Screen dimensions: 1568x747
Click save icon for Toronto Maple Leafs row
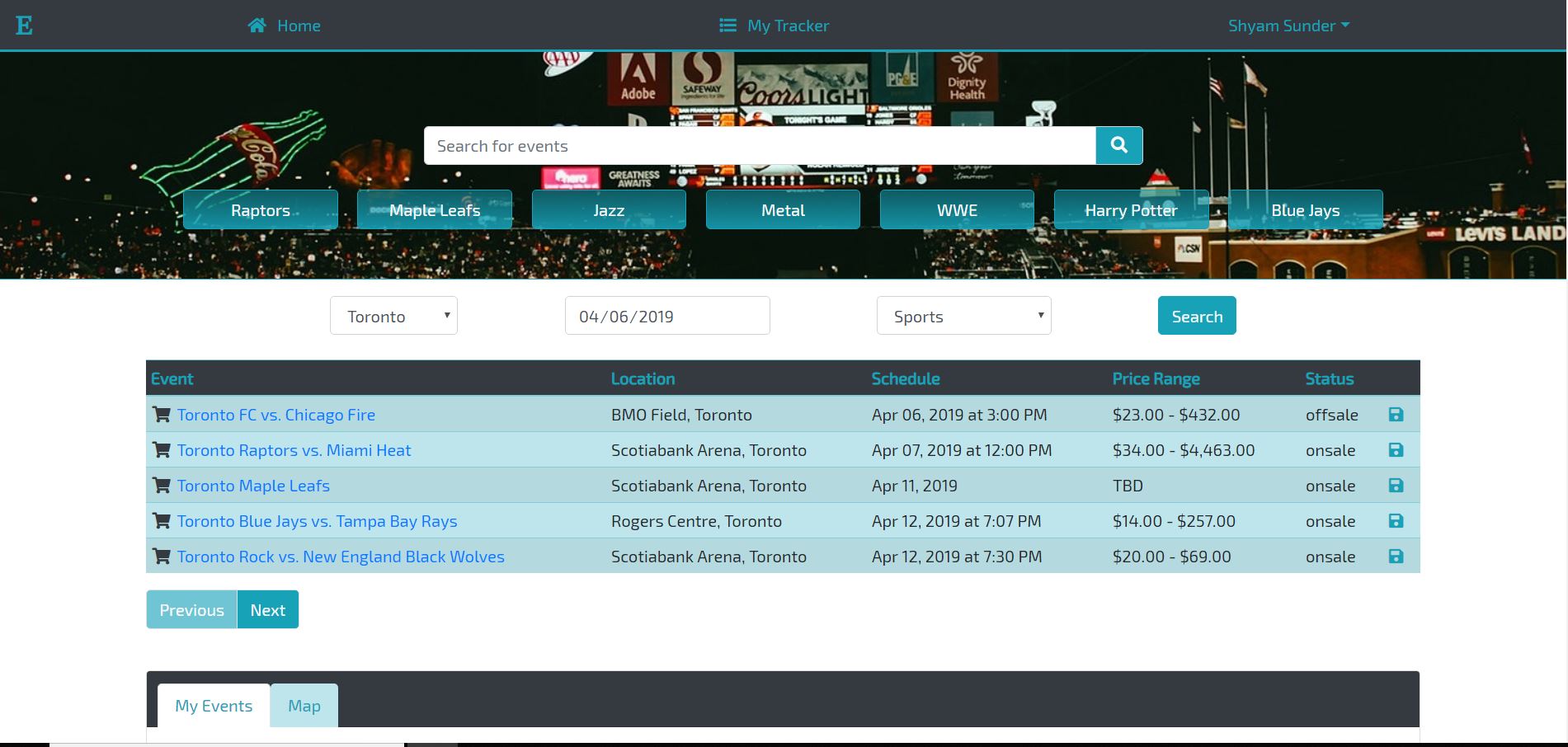click(1396, 486)
